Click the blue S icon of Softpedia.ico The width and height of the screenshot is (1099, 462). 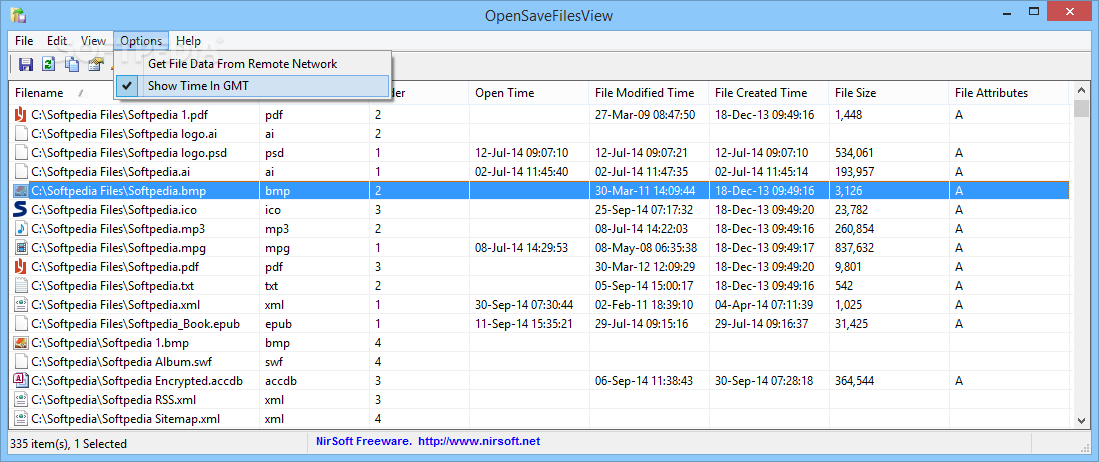21,209
